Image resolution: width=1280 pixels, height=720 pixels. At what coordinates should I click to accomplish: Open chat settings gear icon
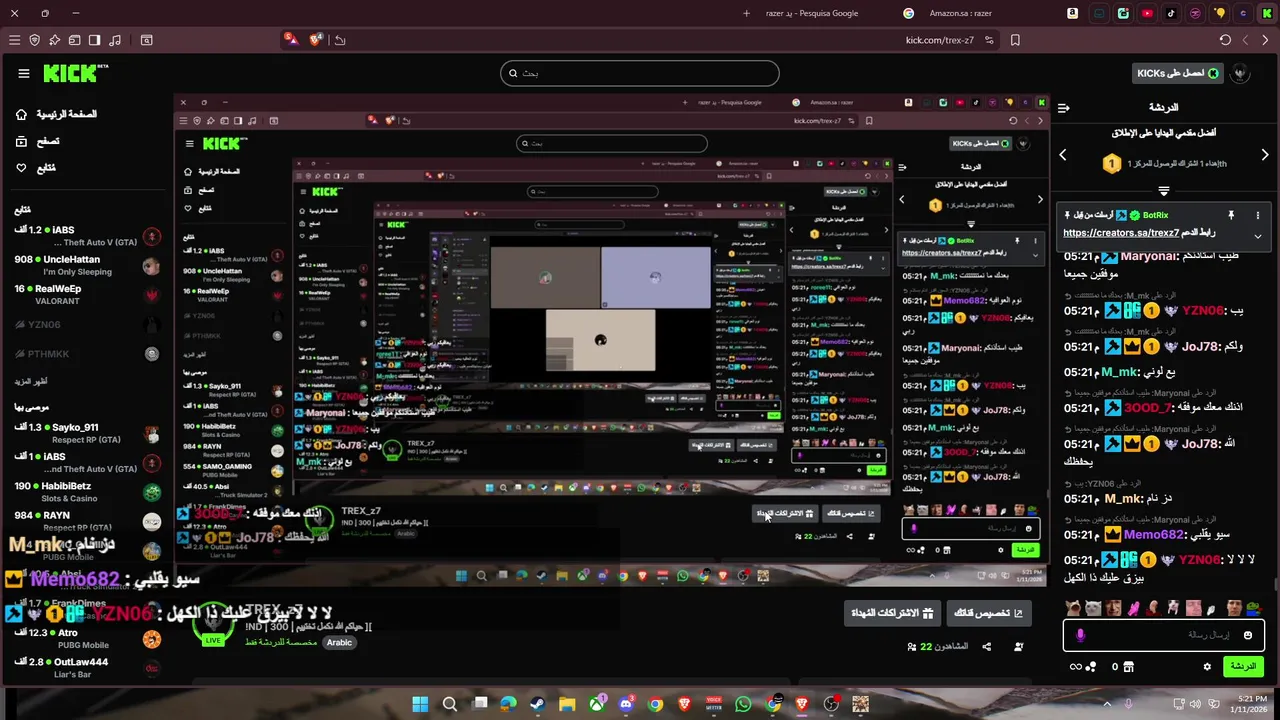pos(1207,667)
